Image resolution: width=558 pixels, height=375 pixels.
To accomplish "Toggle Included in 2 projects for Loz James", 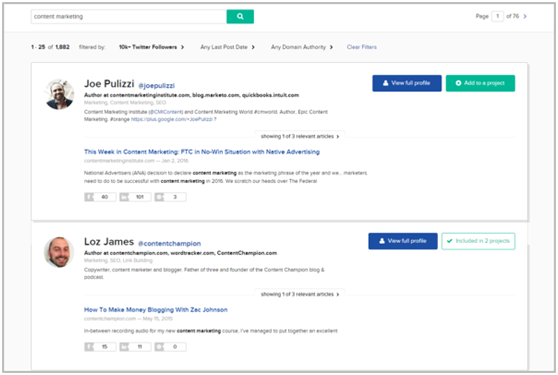I will click(x=478, y=241).
